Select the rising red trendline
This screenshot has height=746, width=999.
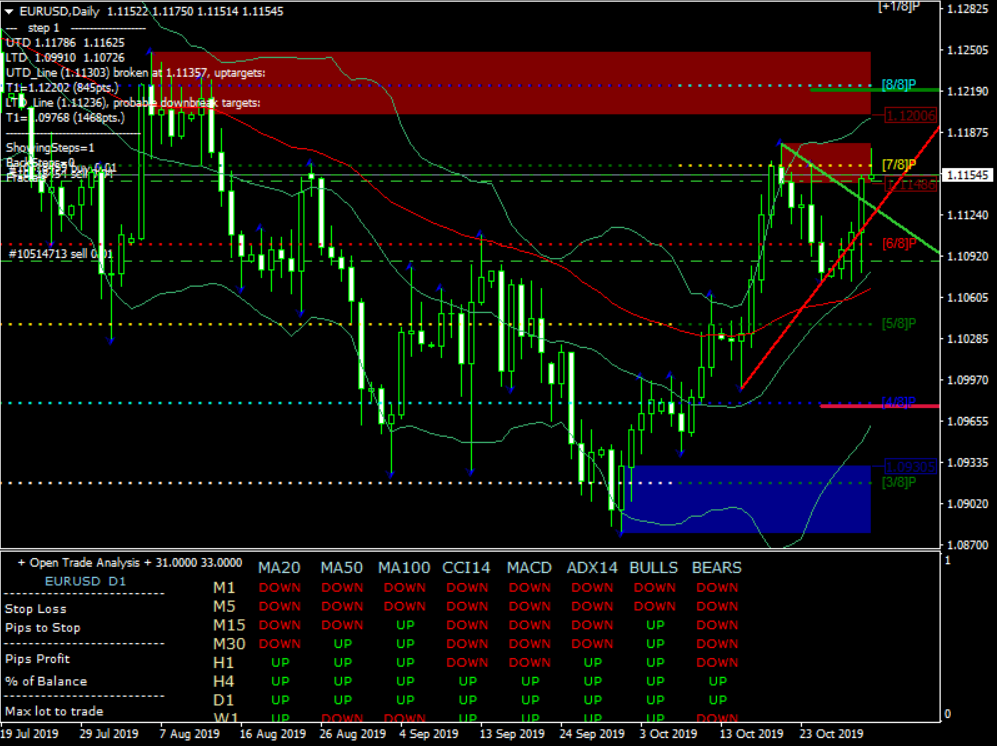pyautogui.click(x=840, y=258)
